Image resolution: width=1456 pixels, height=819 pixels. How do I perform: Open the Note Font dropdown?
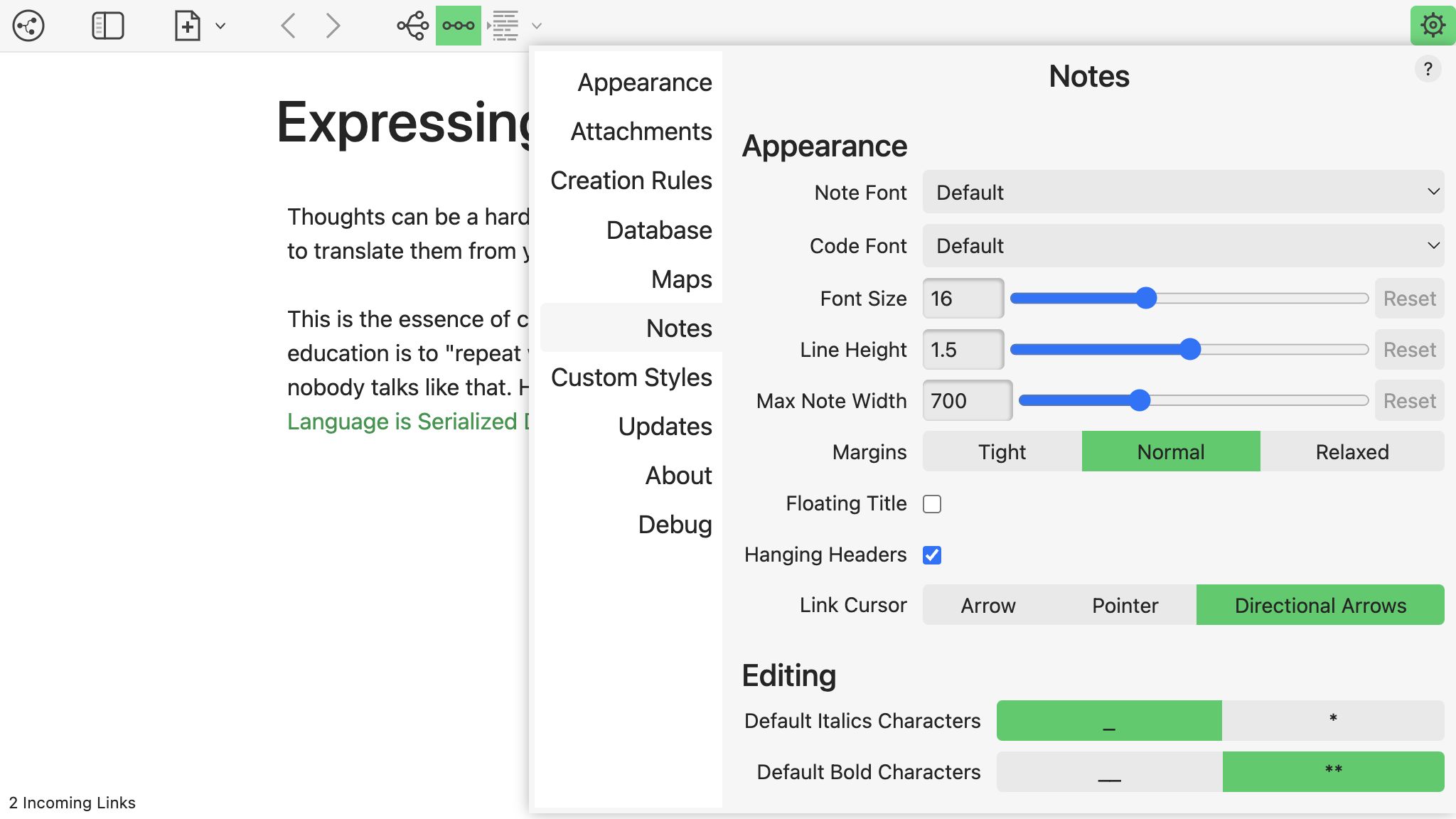pyautogui.click(x=1183, y=192)
